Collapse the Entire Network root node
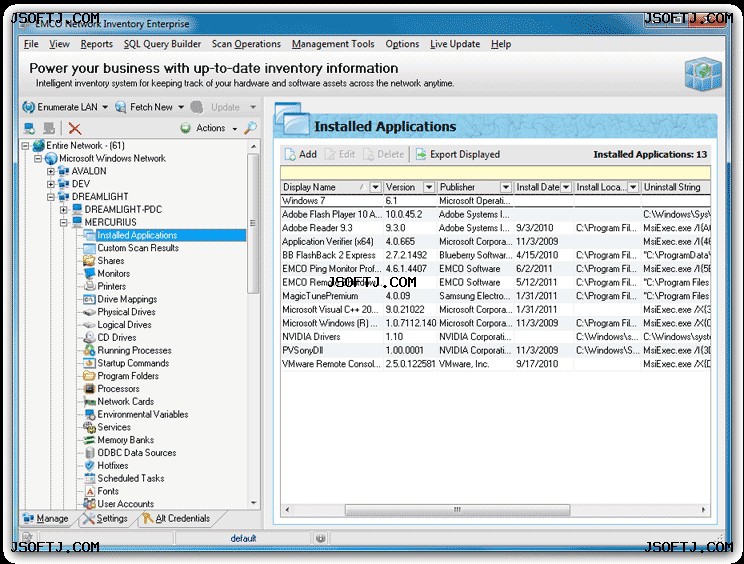This screenshot has width=744, height=564. point(25,146)
